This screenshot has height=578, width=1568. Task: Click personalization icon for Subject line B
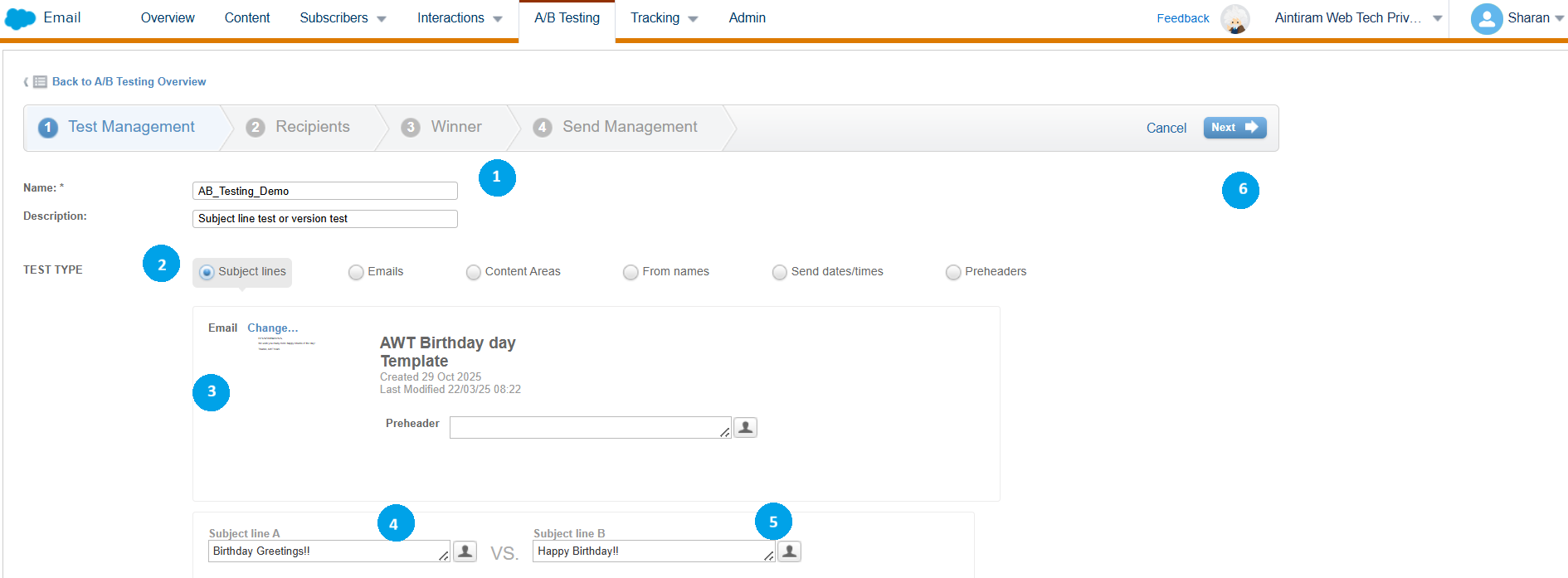(790, 551)
